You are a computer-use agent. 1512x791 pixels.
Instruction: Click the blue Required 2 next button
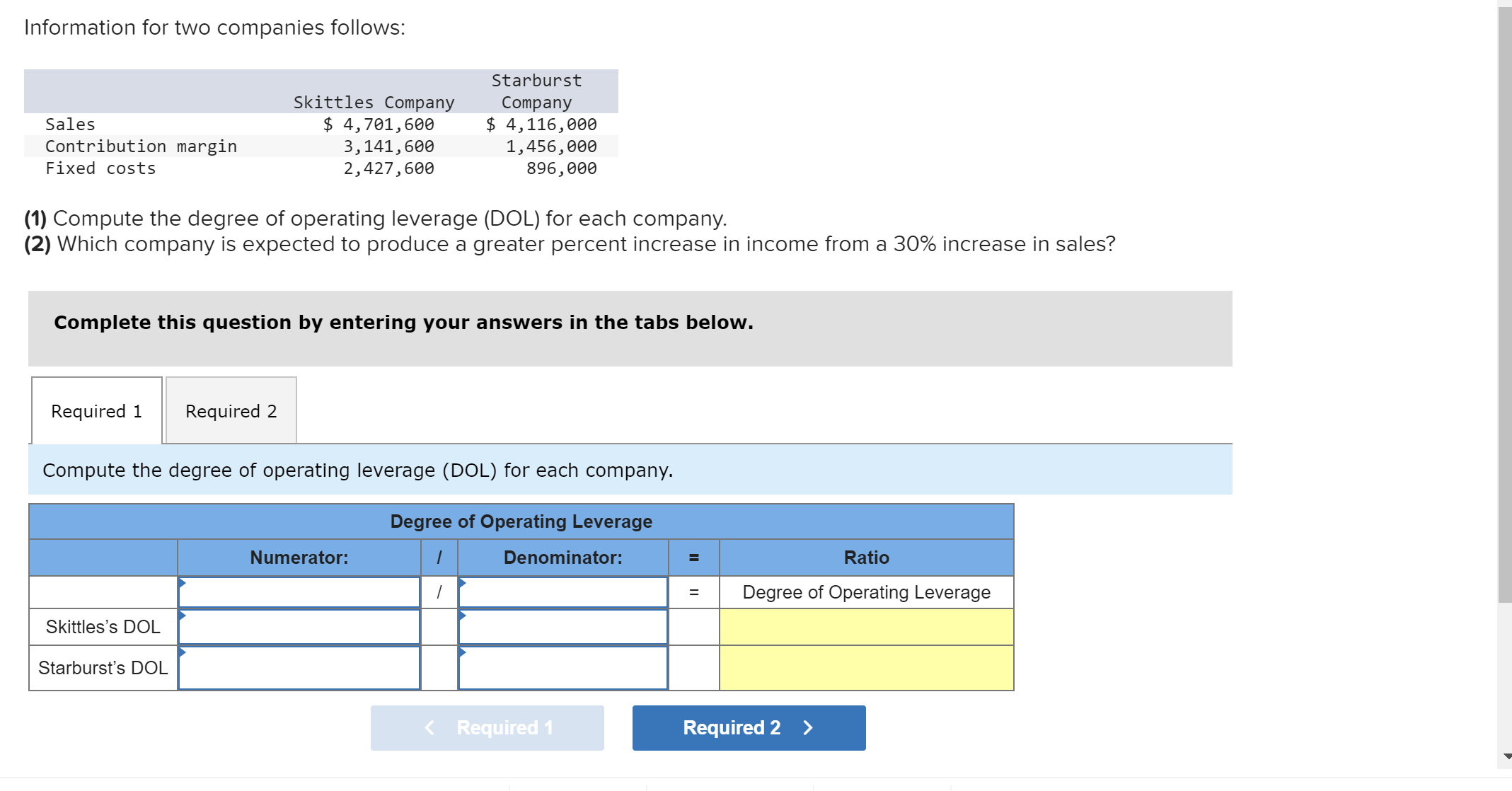pos(749,727)
